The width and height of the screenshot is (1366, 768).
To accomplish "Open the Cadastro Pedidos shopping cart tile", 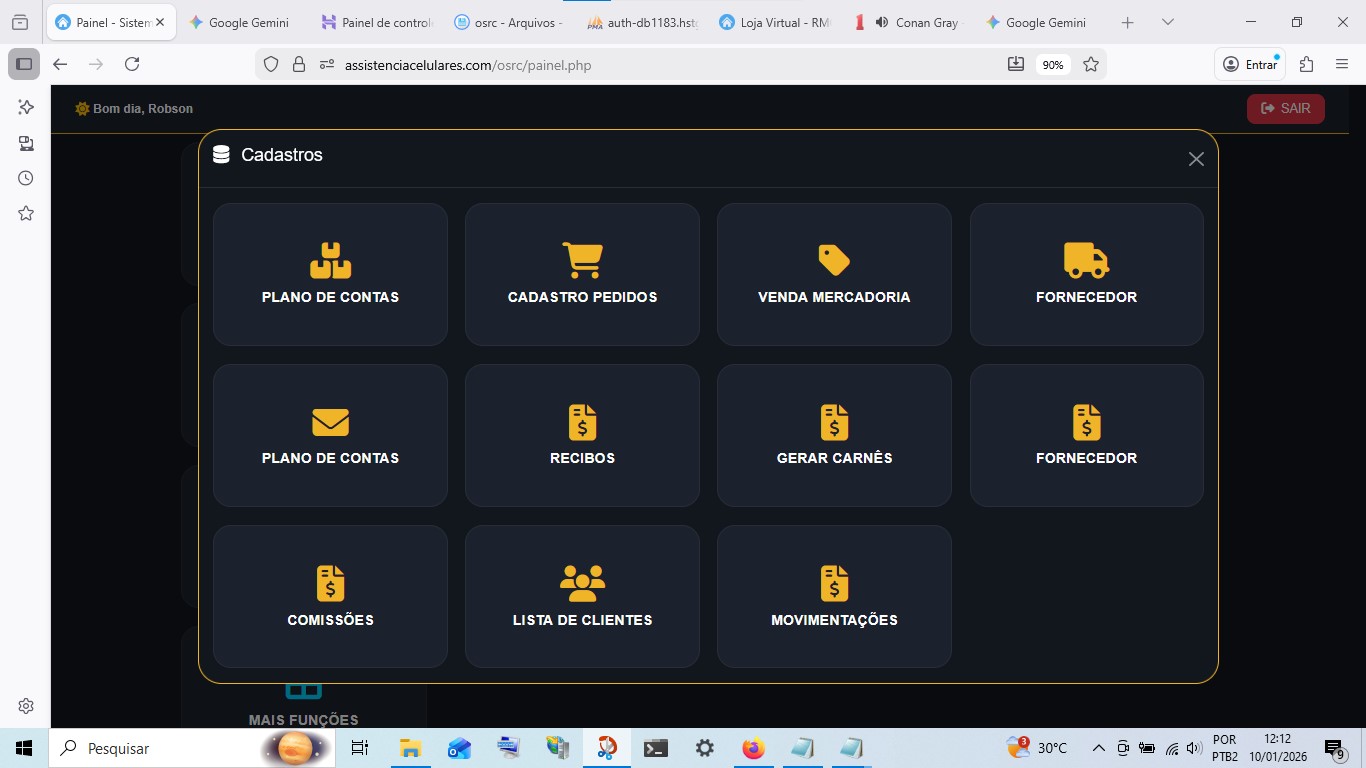I will pos(582,275).
